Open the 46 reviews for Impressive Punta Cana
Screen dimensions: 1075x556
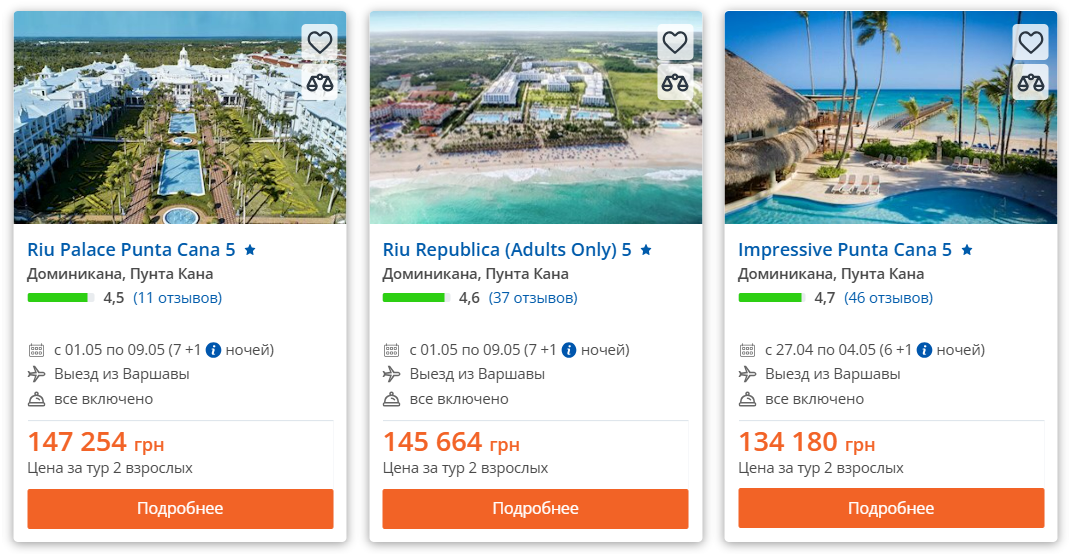pyautogui.click(x=888, y=298)
